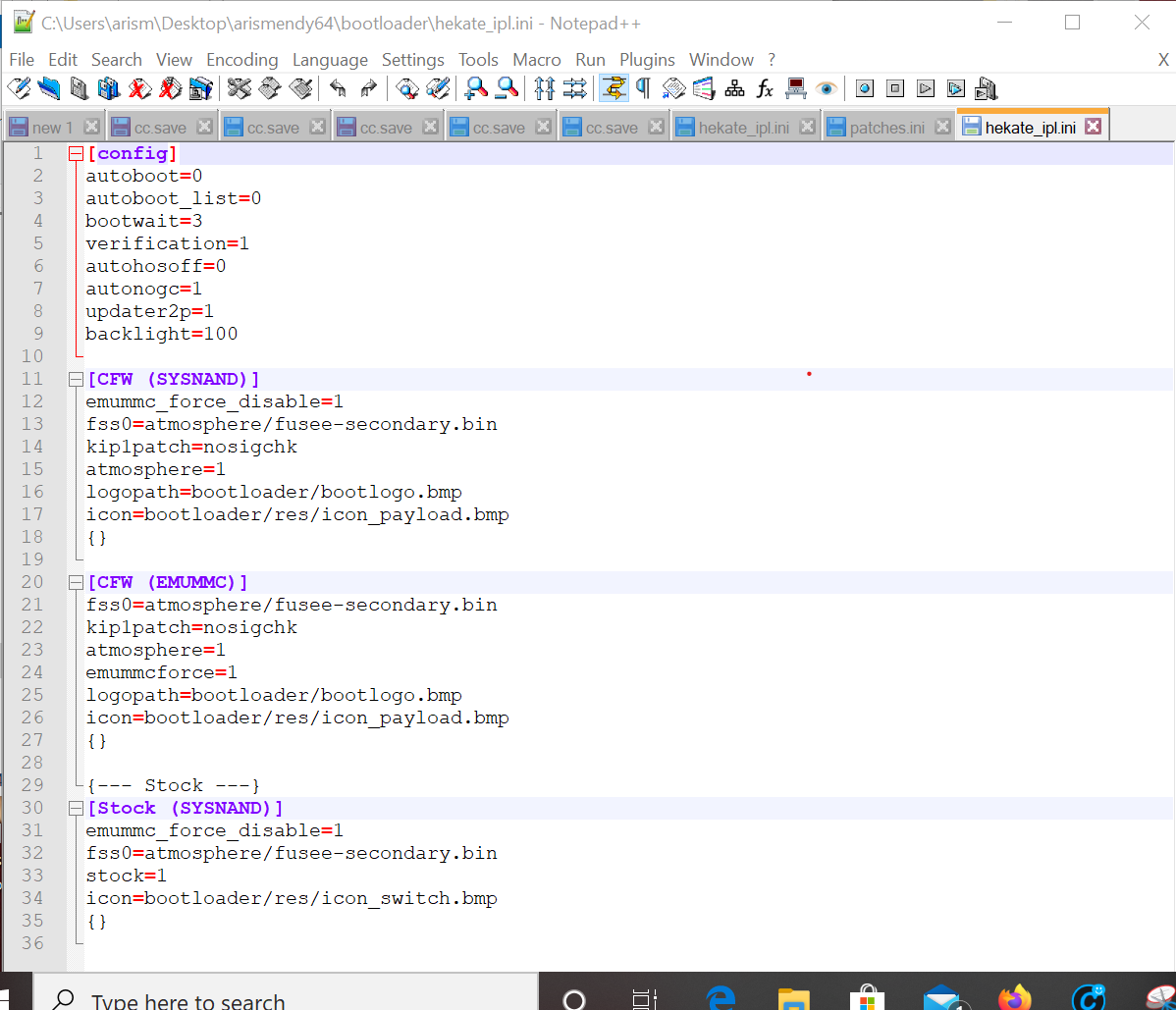Viewport: 1176px width, 1010px height.
Task: Click the Copy toolbar icon
Action: (270, 89)
